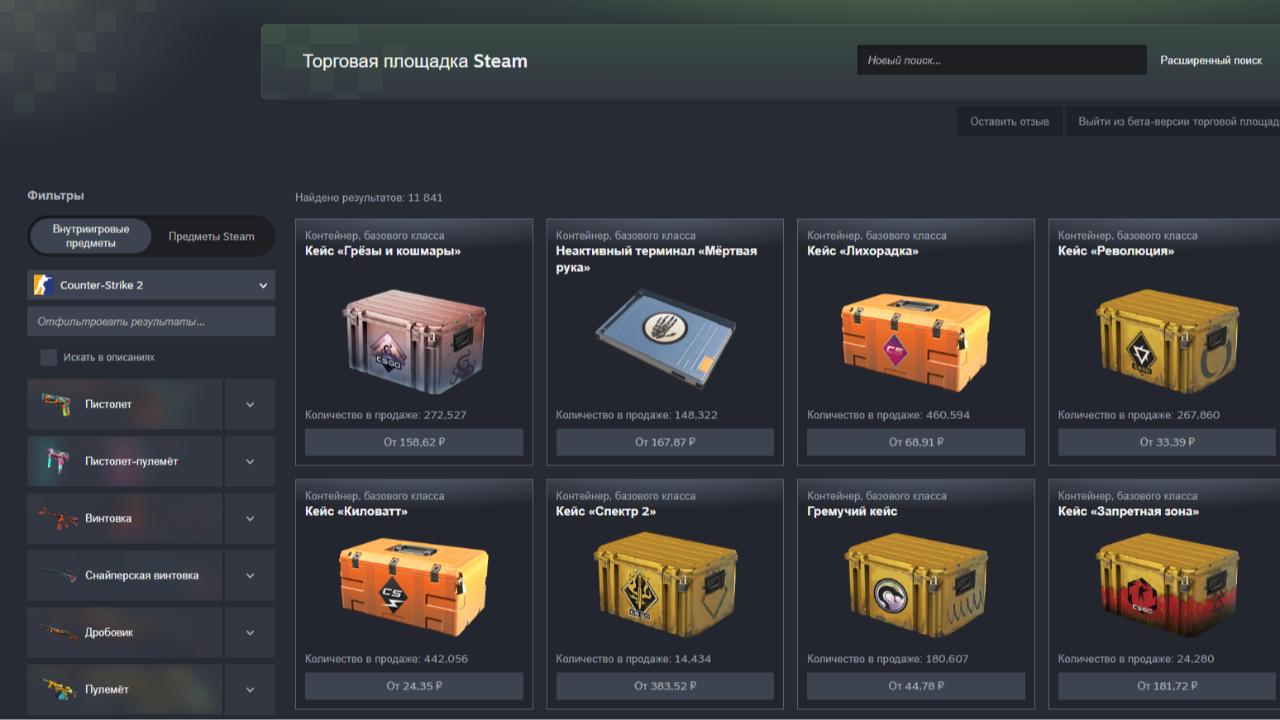Click the Кейс «Спектр 2» title

click(x=606, y=511)
